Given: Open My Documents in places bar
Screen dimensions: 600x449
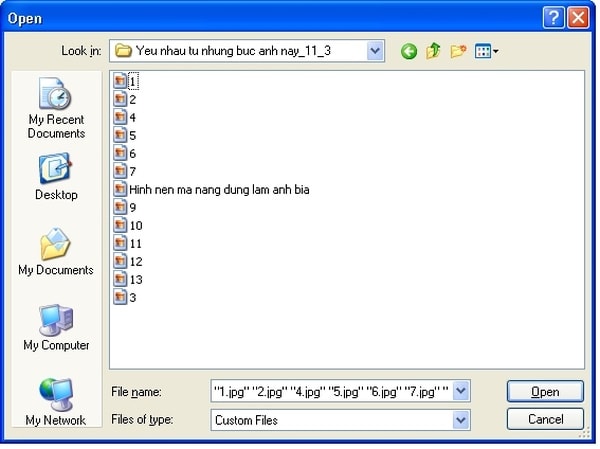Looking at the screenshot, I should (56, 252).
